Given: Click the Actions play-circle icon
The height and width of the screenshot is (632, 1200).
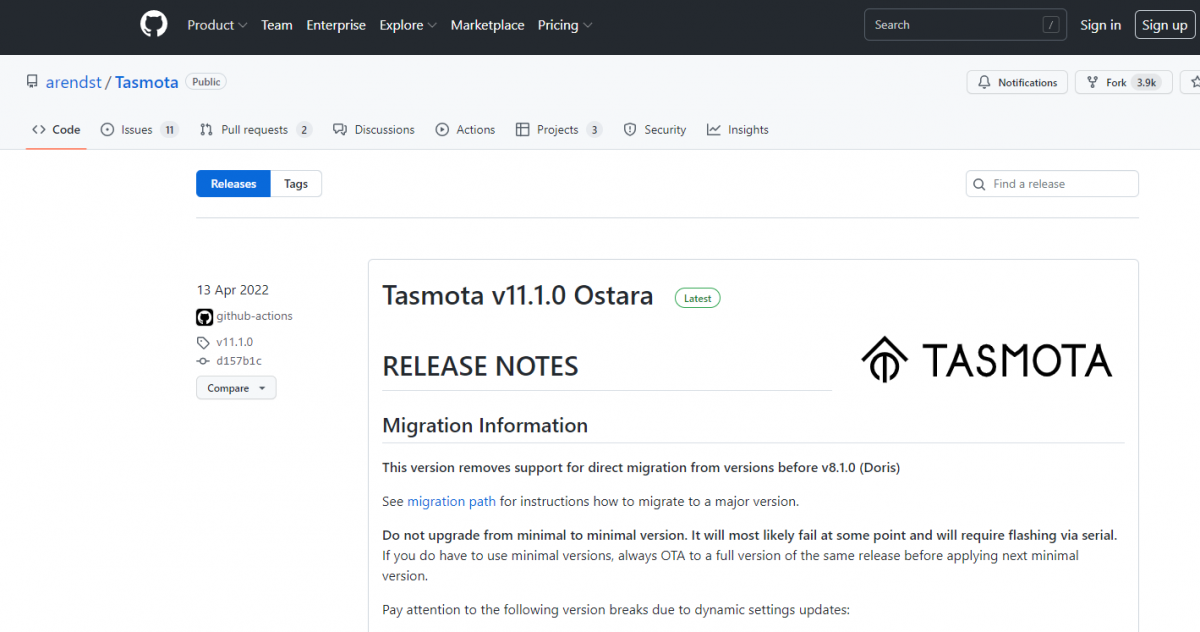Looking at the screenshot, I should (442, 130).
